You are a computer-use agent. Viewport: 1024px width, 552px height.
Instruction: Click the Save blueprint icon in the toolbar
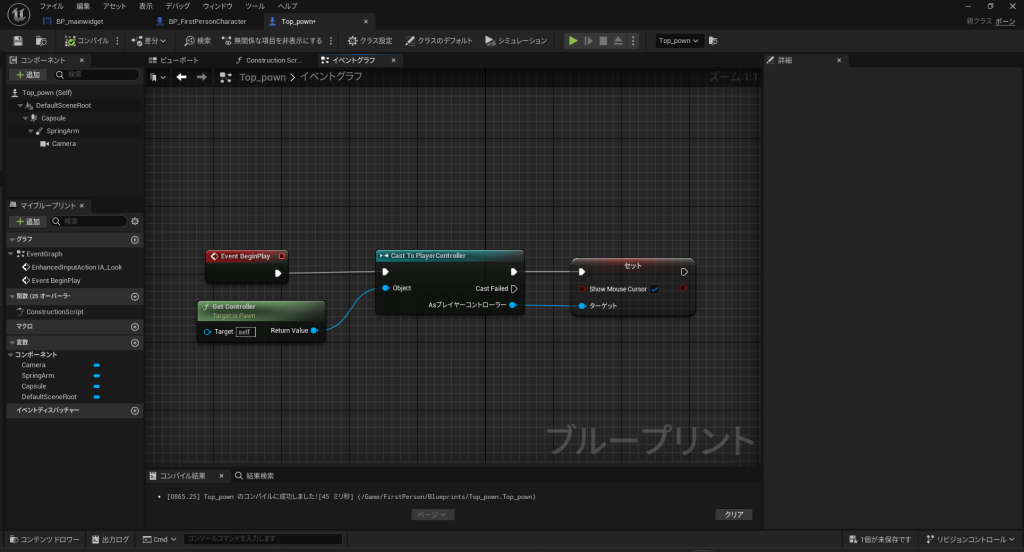pos(18,41)
